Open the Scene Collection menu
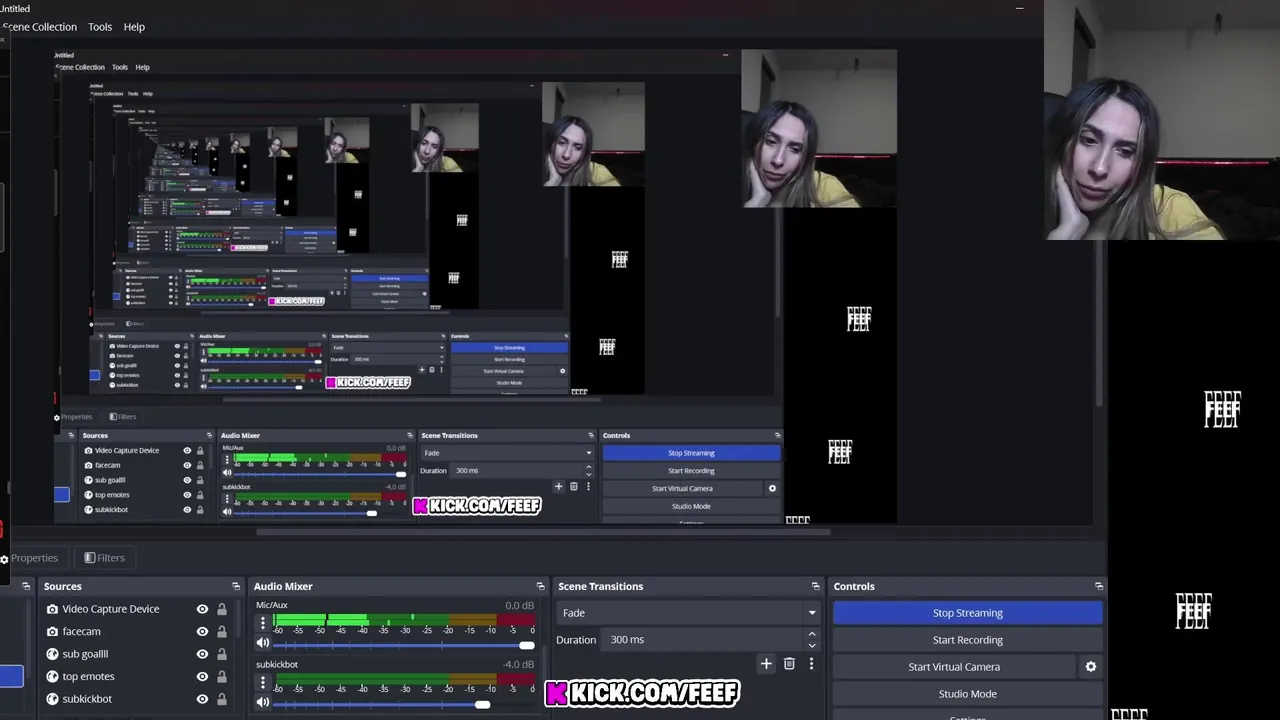 [x=39, y=27]
